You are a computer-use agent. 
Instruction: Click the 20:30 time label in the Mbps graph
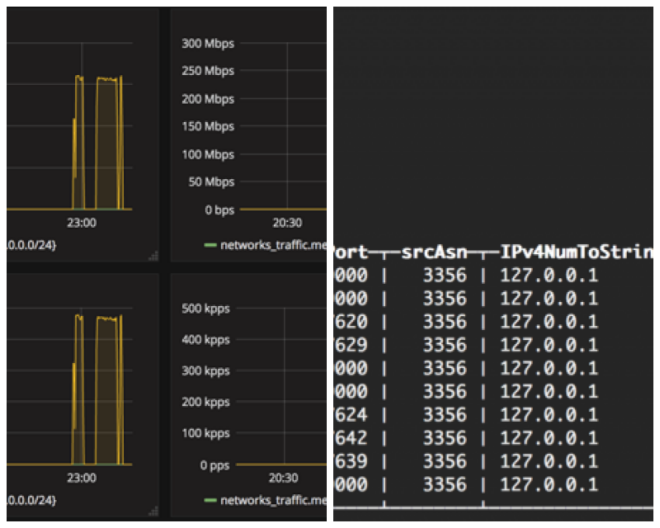tap(287, 224)
